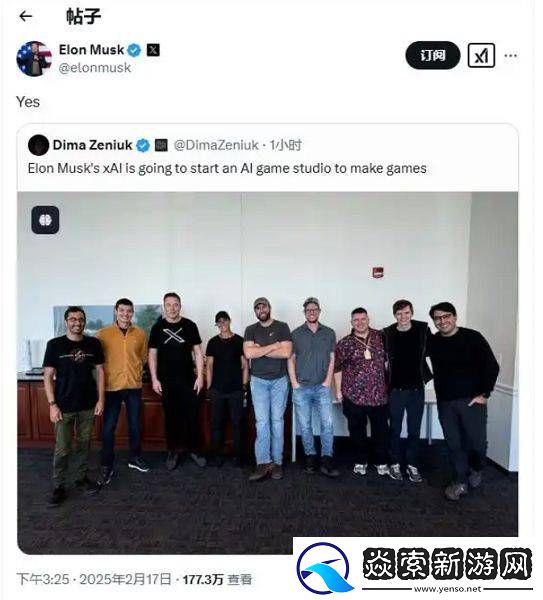543x600 pixels.
Task: Click the blue verified badge next to Elon Musk
Action: click(x=134, y=50)
